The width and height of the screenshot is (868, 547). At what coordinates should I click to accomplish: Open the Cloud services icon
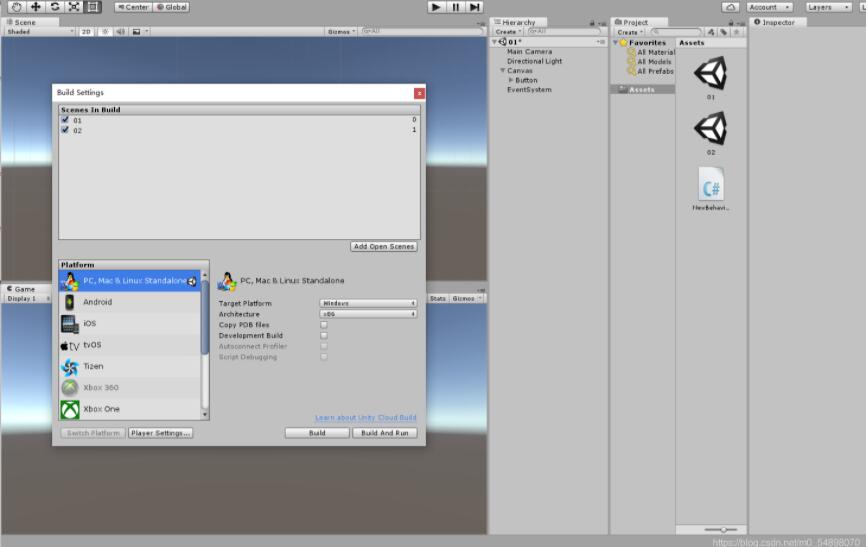pos(730,7)
